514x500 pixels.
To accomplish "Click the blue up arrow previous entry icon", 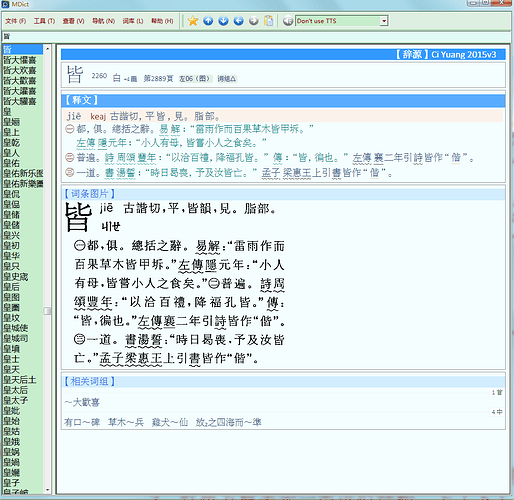I will tap(208, 21).
